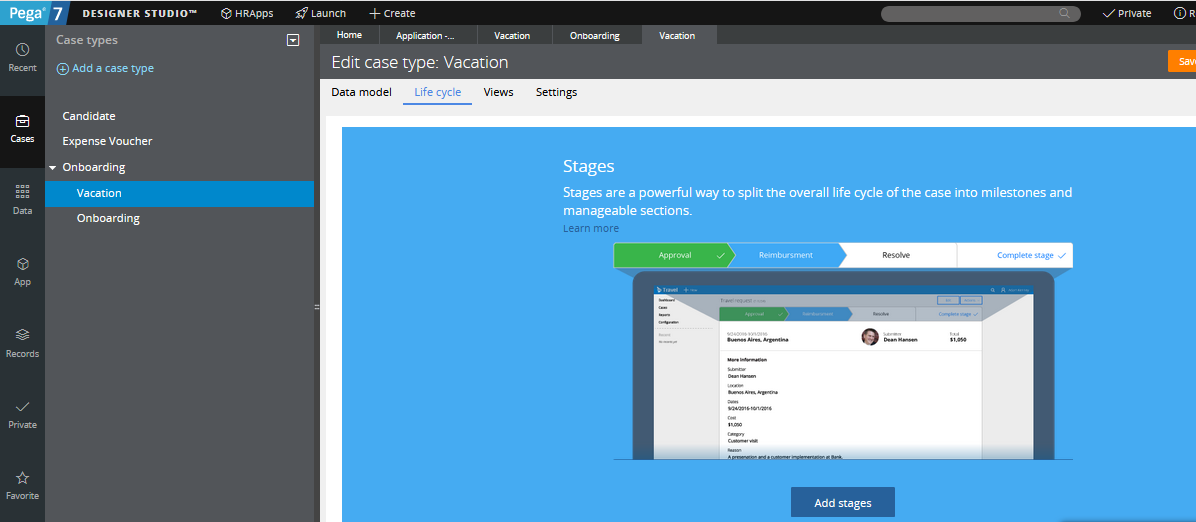
Task: Open the Settings tab
Action: [557, 92]
